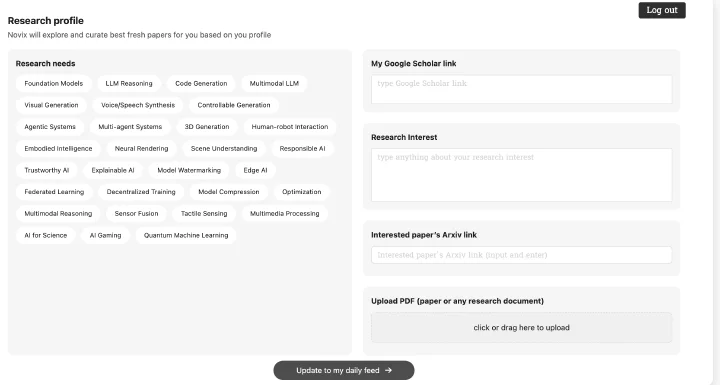Open the PDF upload drop area

(522, 328)
